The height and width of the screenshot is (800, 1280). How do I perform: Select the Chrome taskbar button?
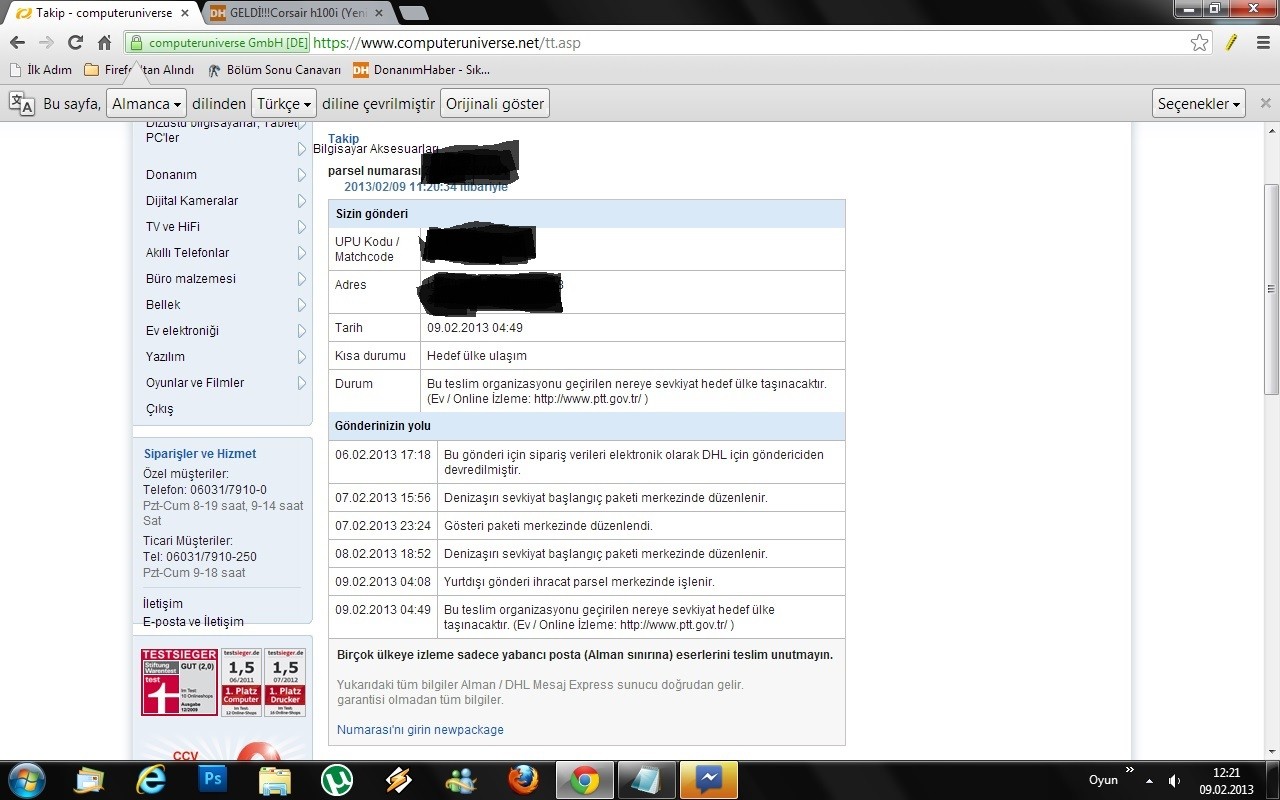[585, 780]
